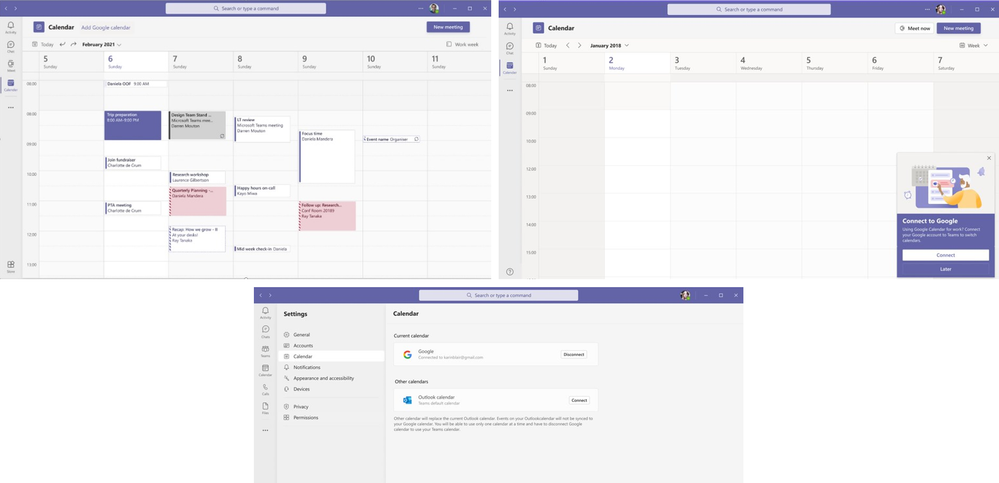Open Calls in the Settings window sidebar
The height and width of the screenshot is (483, 999).
(x=265, y=389)
